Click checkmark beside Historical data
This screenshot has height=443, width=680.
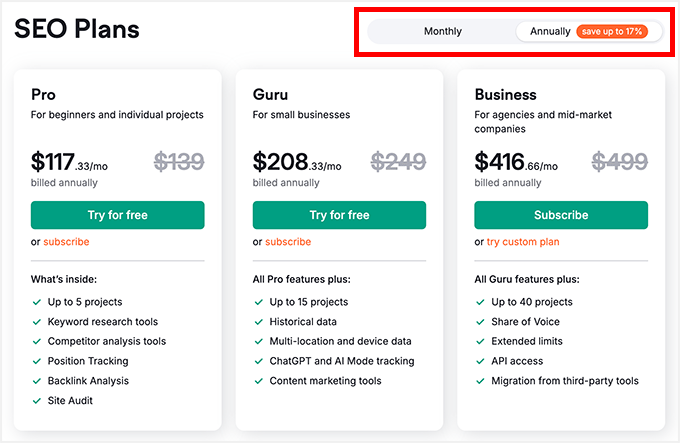pos(258,322)
